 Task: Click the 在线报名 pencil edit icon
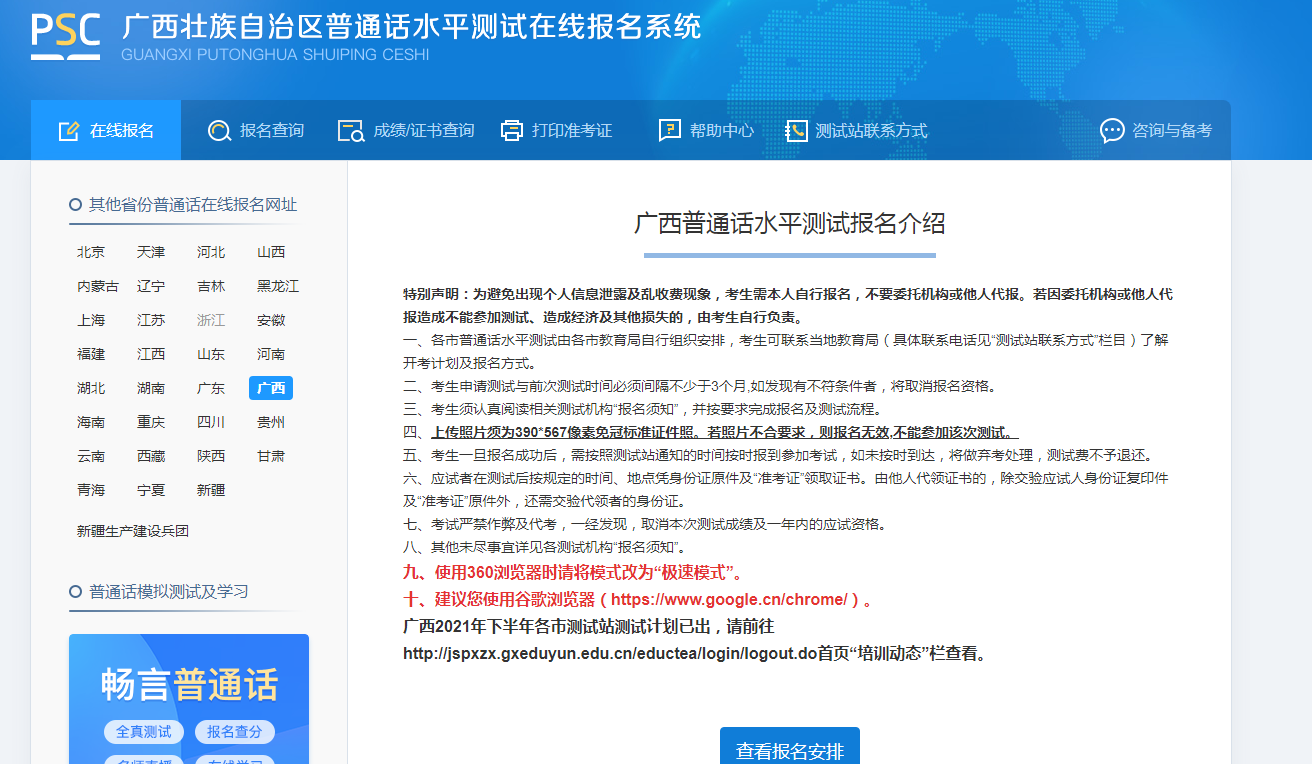tap(69, 131)
